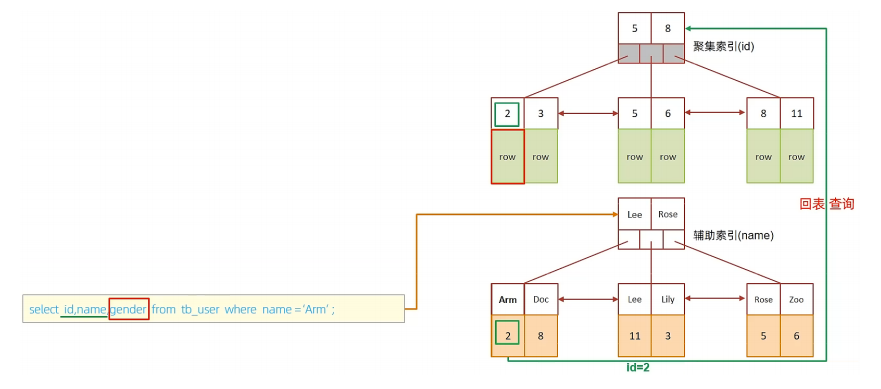This screenshot has width=881, height=389.
Task: Select the Arm key in the name index
Action: pos(507,300)
